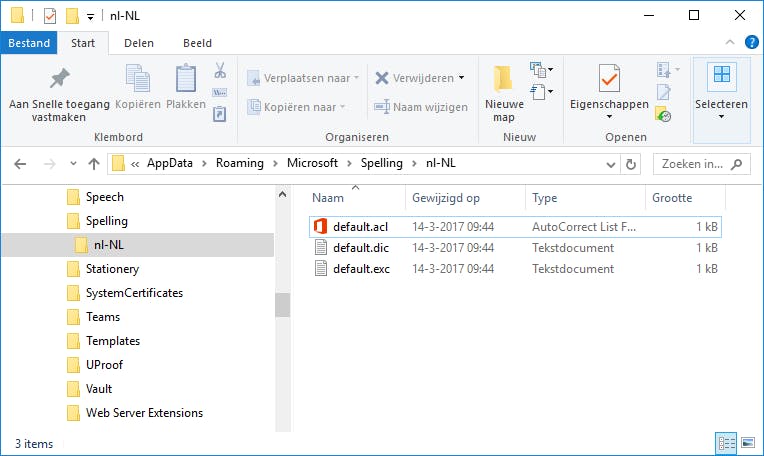
Task: Click the refresh icon beside address bar
Action: point(631,165)
